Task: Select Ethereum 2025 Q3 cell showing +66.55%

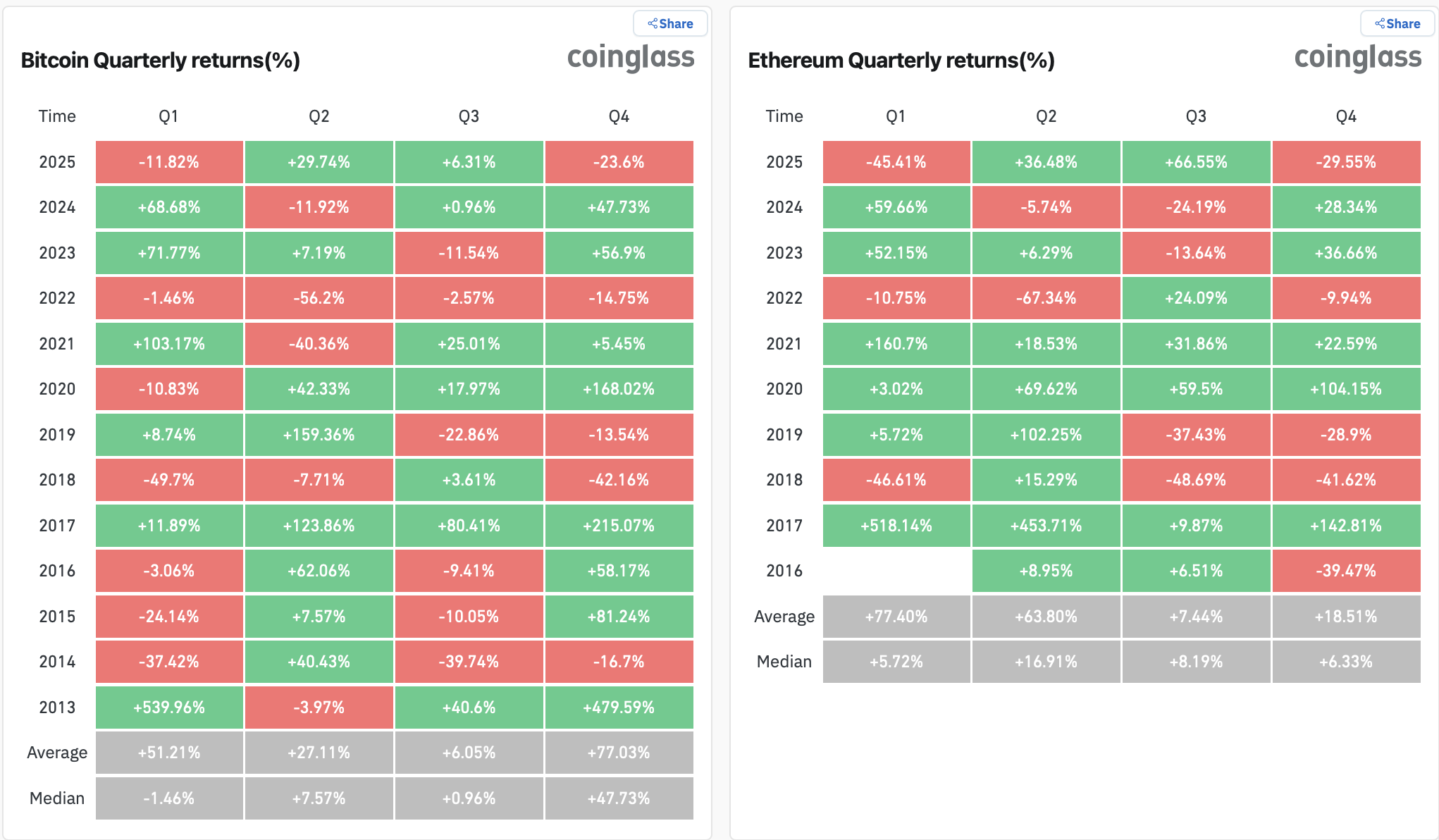Action: [1196, 162]
